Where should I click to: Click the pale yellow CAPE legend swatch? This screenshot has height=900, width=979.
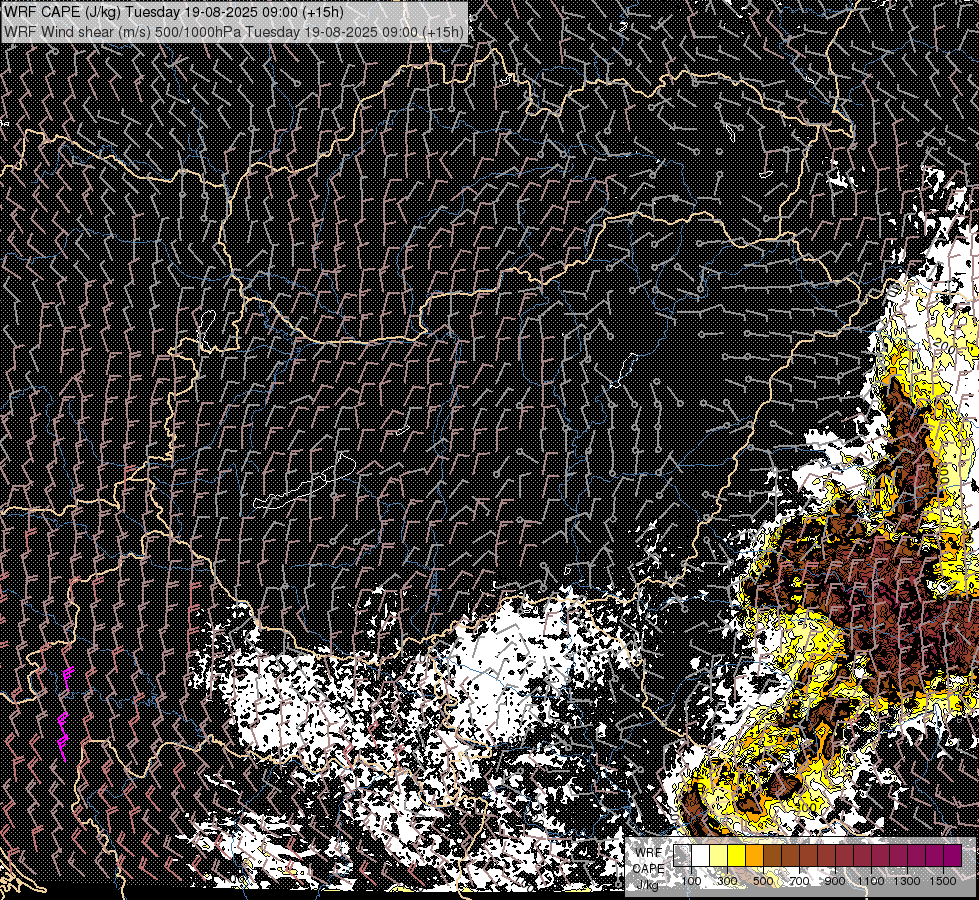[x=718, y=855]
